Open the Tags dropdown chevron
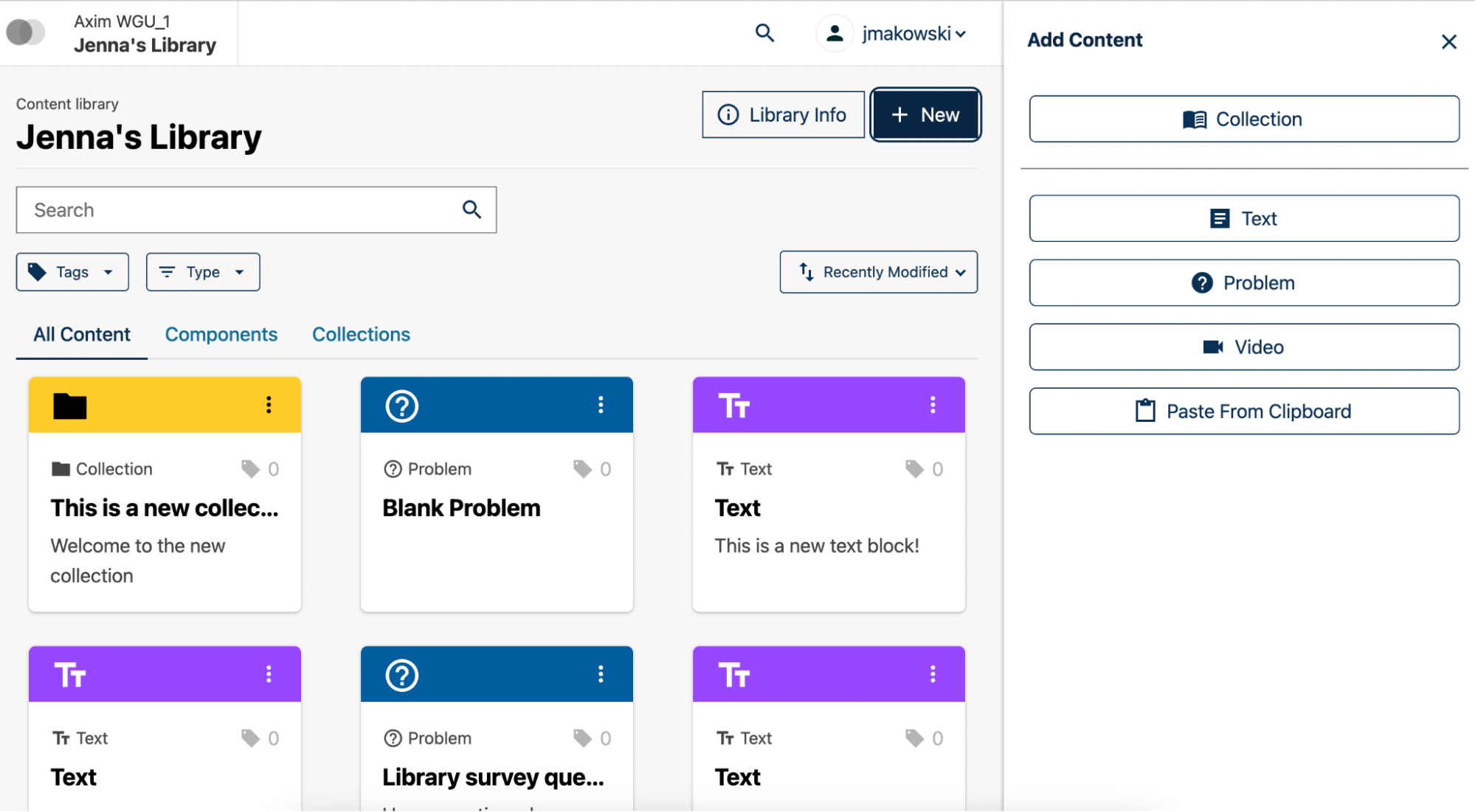The image size is (1475, 812). click(x=108, y=271)
